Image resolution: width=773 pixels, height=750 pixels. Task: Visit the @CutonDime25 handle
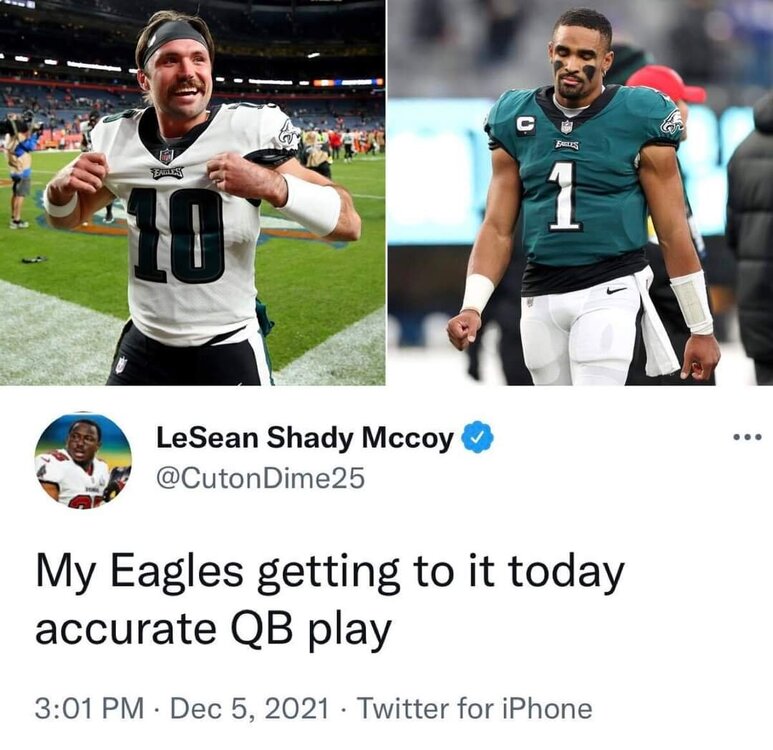coord(260,478)
